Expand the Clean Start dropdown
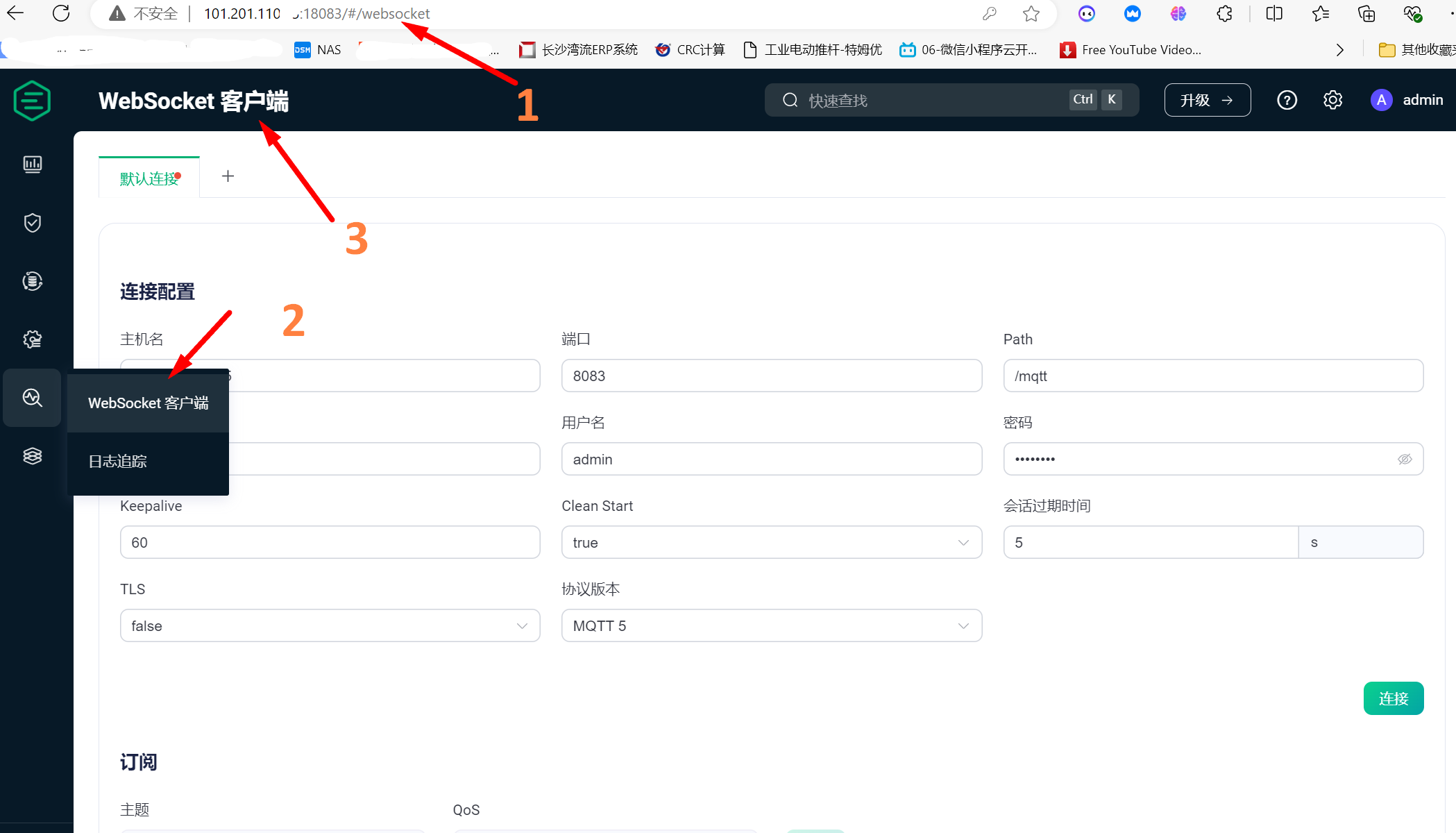Viewport: 1456px width, 833px height. (771, 543)
